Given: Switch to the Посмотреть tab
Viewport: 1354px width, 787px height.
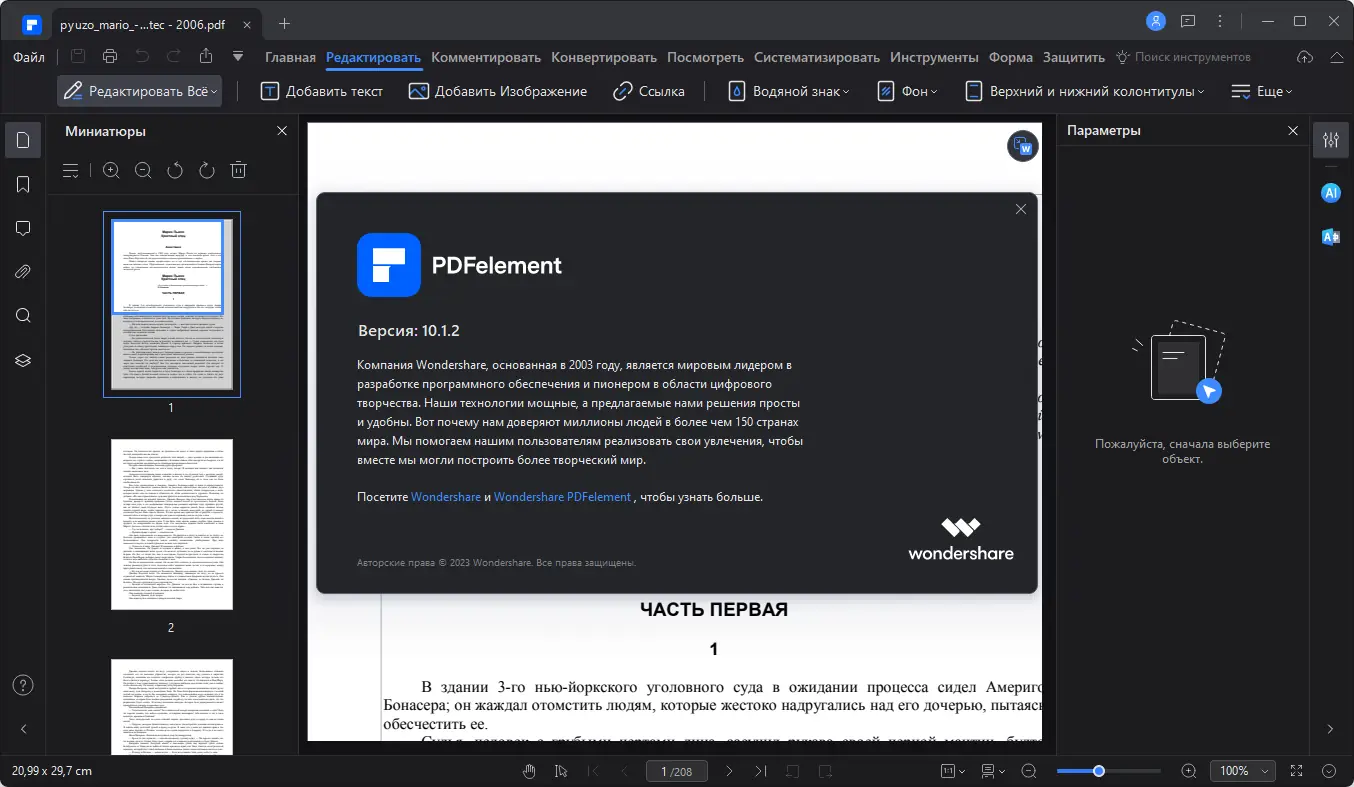Looking at the screenshot, I should 705,57.
